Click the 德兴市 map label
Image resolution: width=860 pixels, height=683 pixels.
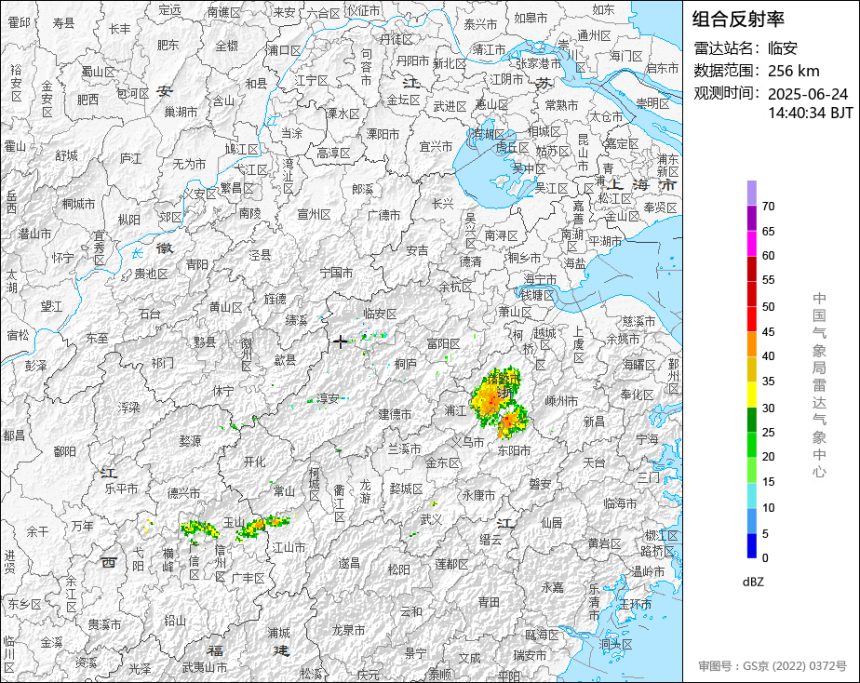click(x=183, y=494)
